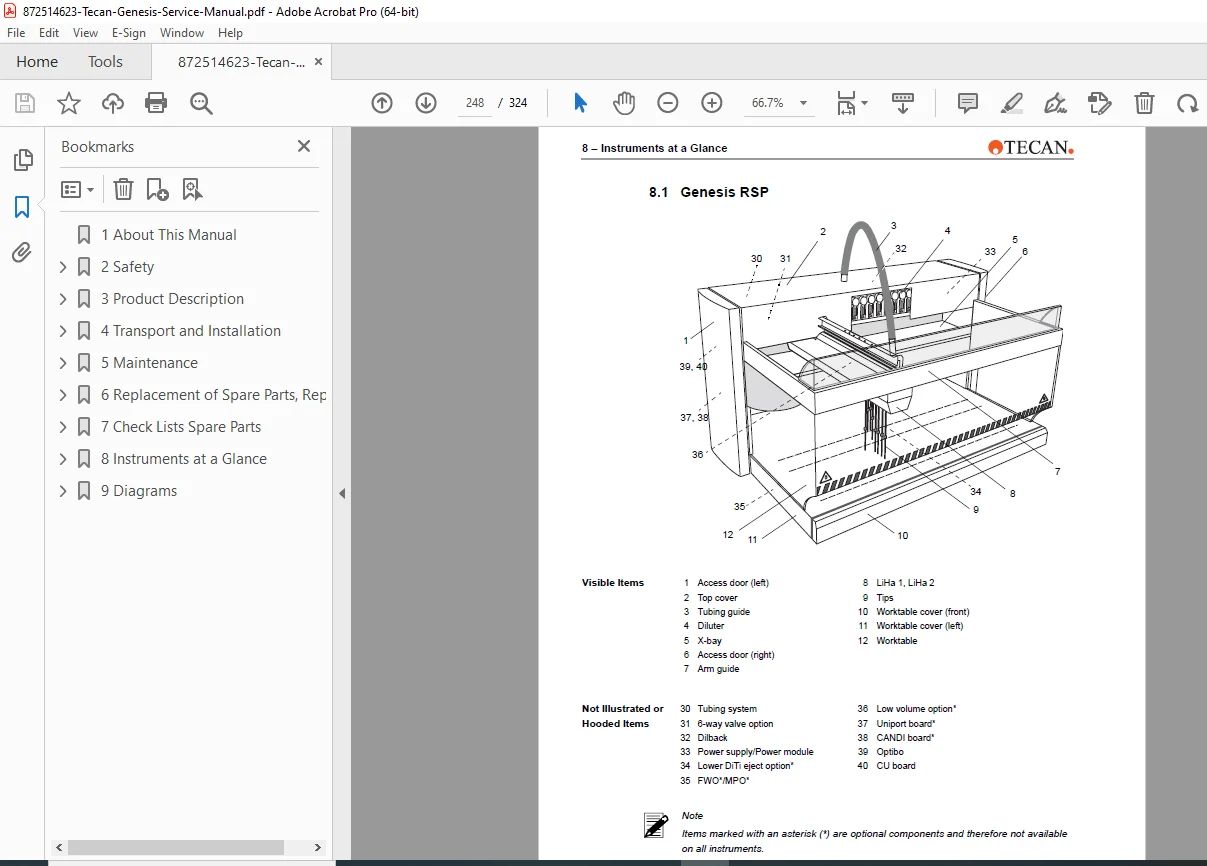Click the upload to cloud icon
The height and width of the screenshot is (866, 1207).
click(x=113, y=103)
